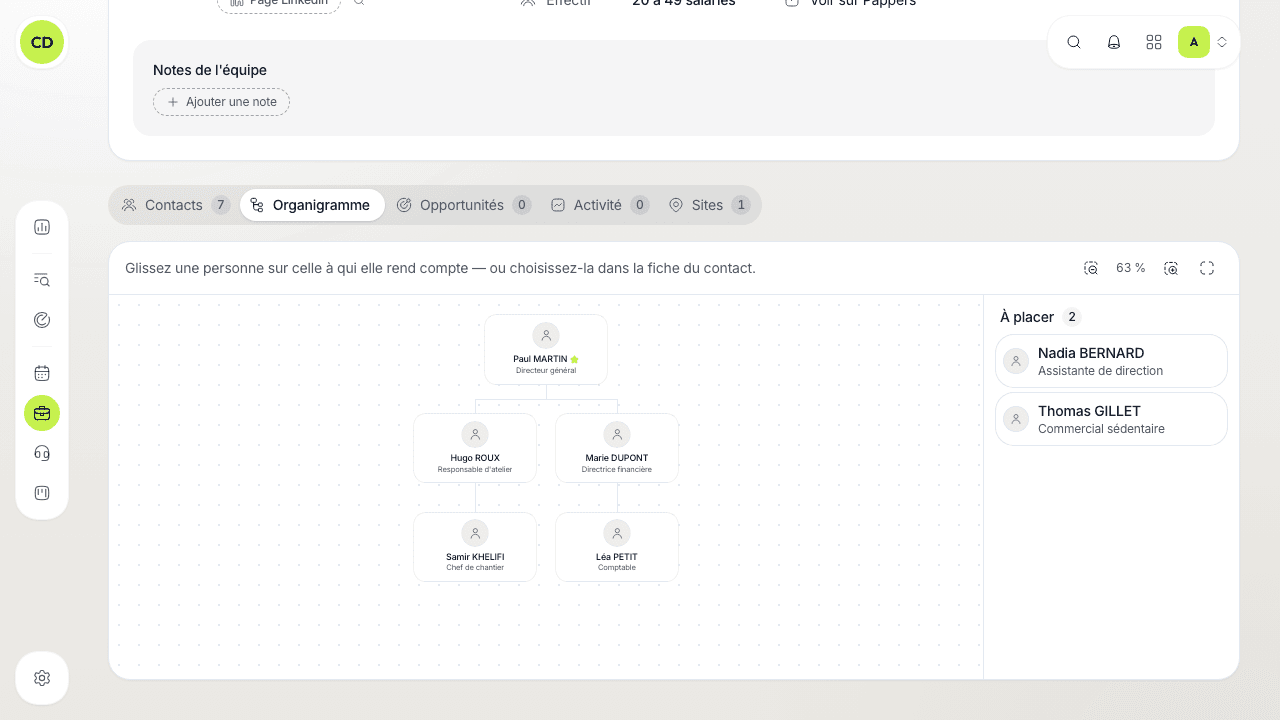Click the notification bell icon
The image size is (1280, 720).
coord(1114,42)
